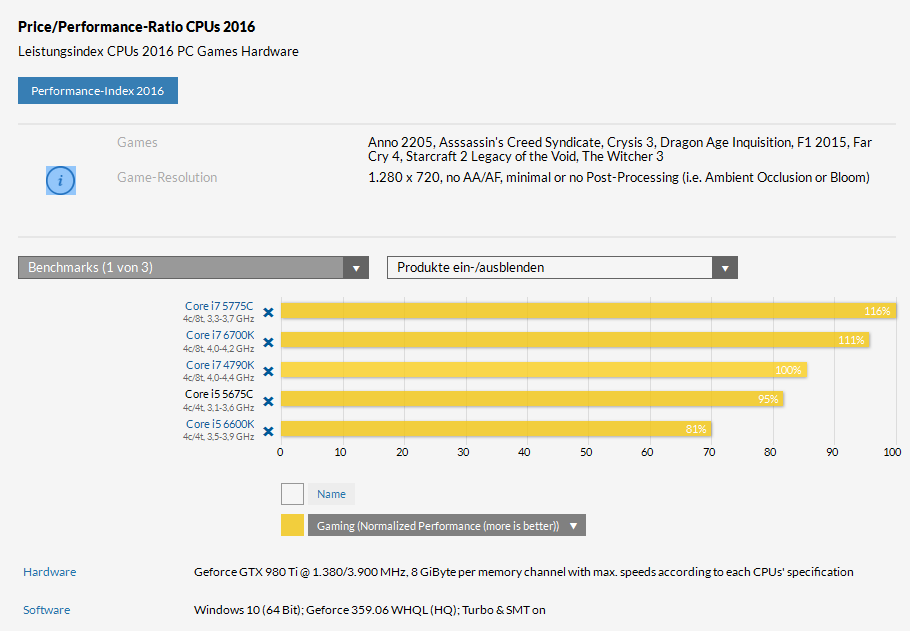Click the 1.280 x 720 resolution text
The image size is (910, 631).
click(619, 177)
